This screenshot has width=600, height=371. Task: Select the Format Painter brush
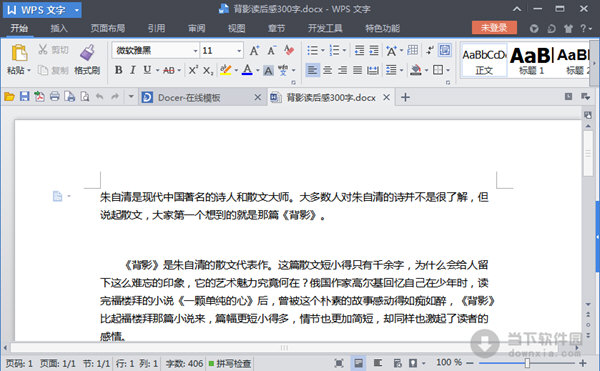tap(87, 53)
